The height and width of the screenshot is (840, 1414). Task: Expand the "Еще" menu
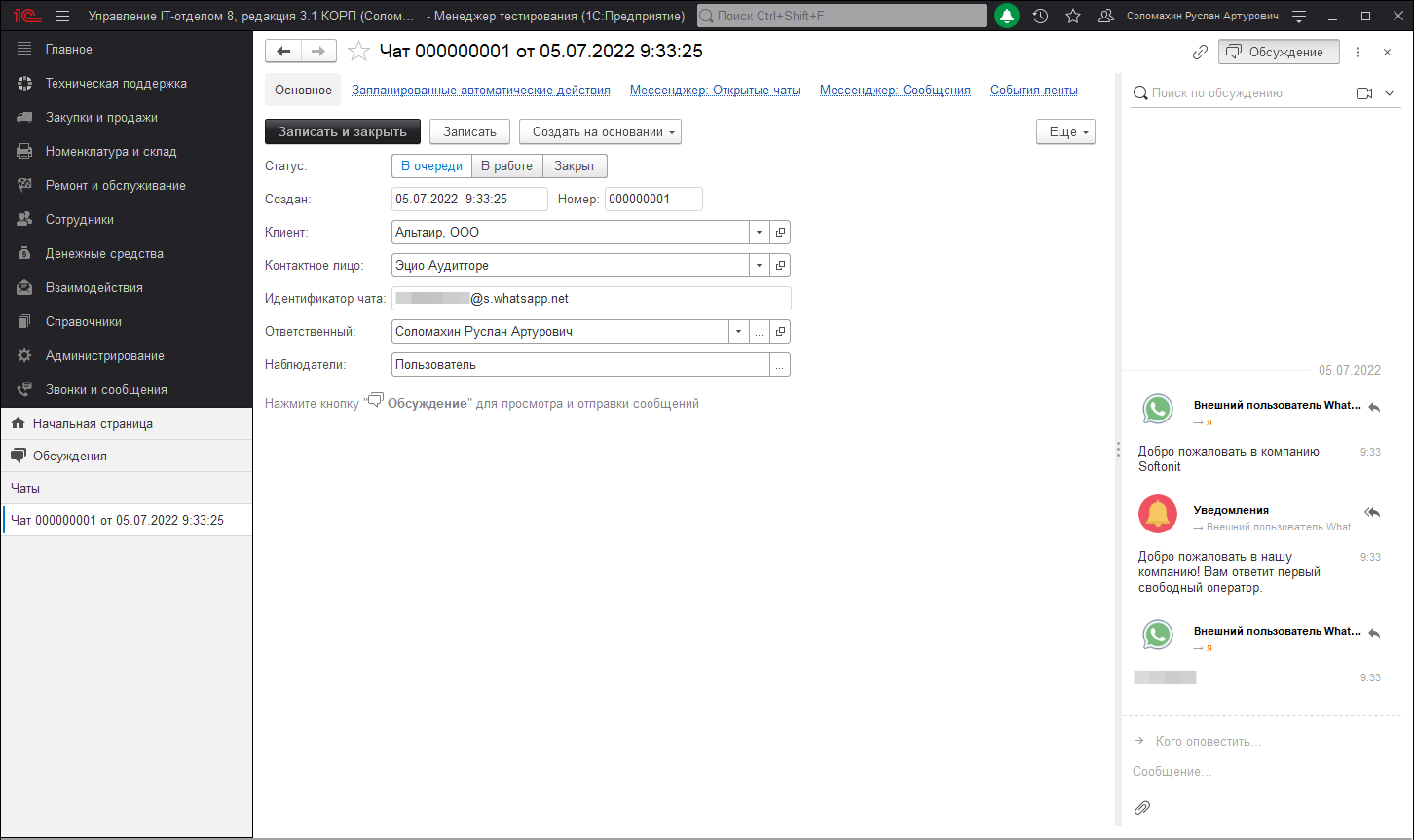coord(1065,132)
